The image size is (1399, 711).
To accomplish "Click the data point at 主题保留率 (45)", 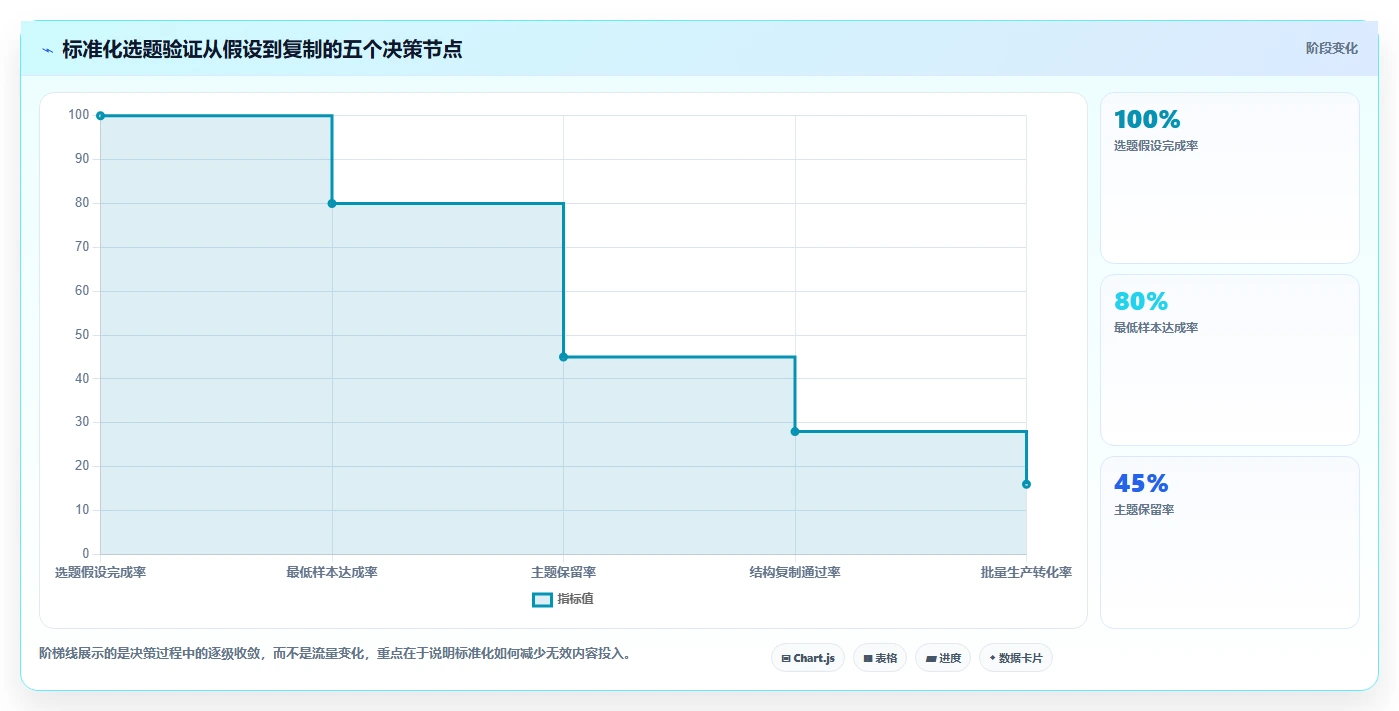I will [563, 357].
